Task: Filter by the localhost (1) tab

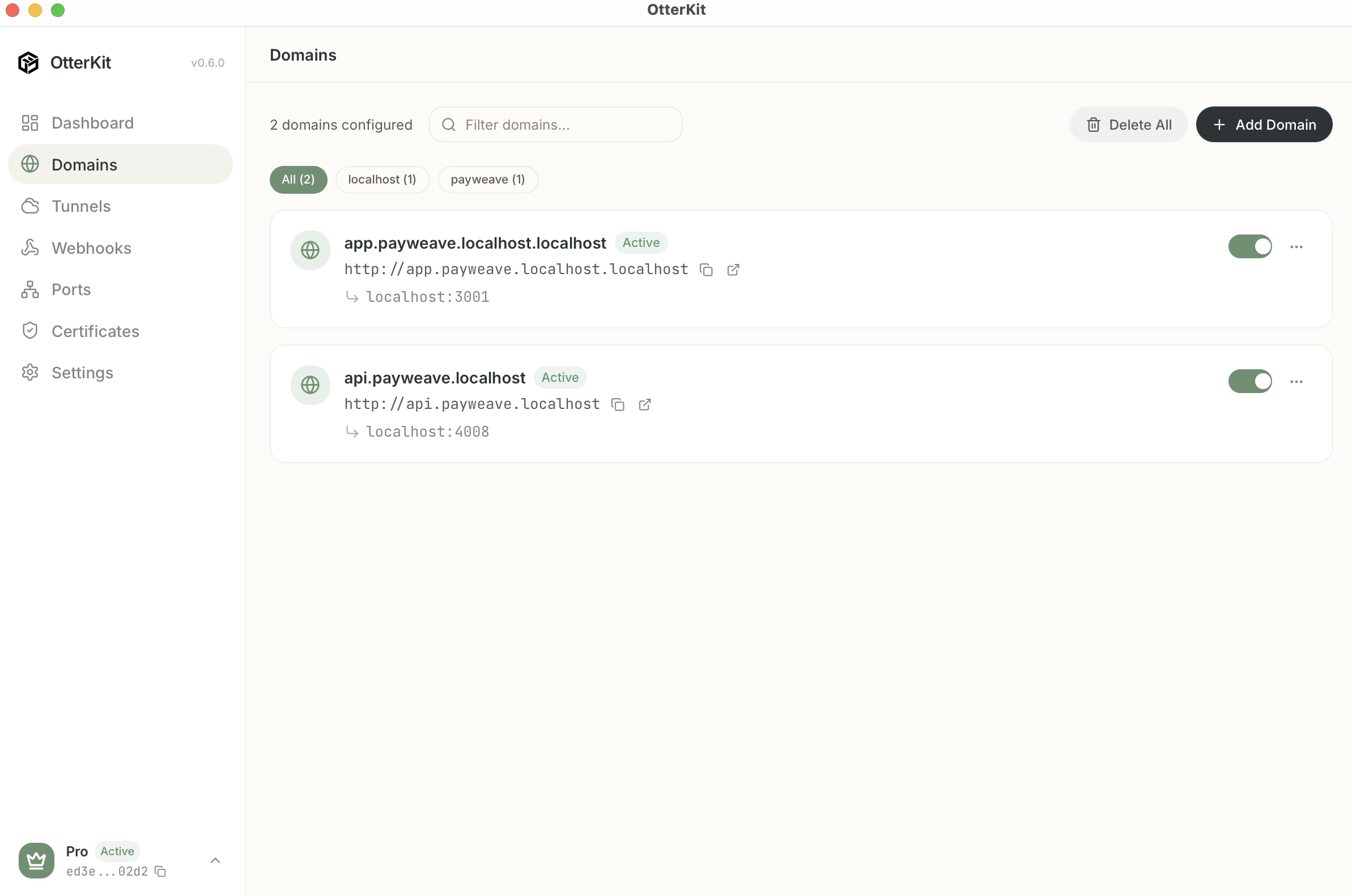Action: tap(382, 180)
